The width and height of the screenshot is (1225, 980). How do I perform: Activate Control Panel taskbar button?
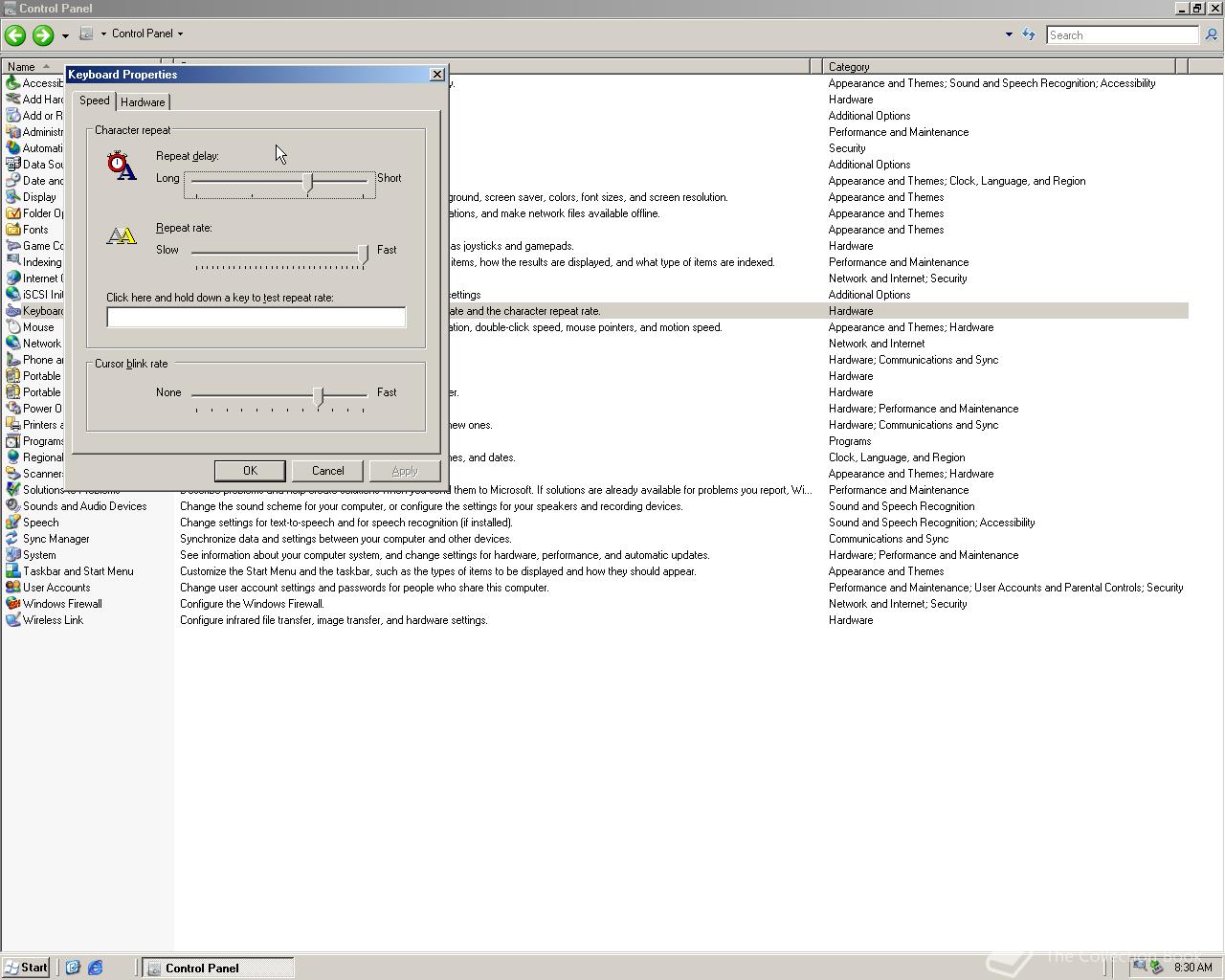(218, 968)
